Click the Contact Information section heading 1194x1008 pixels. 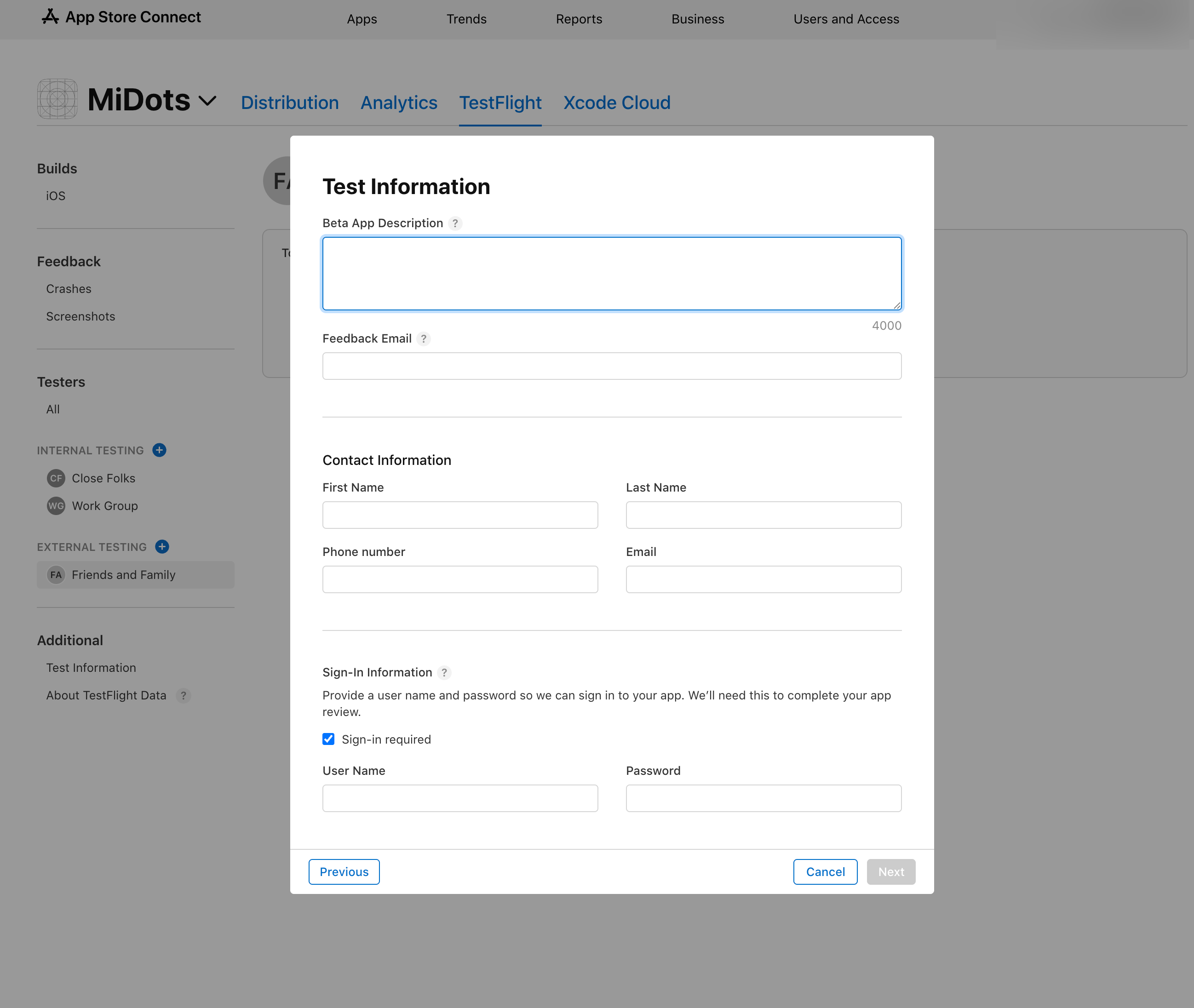(387, 460)
